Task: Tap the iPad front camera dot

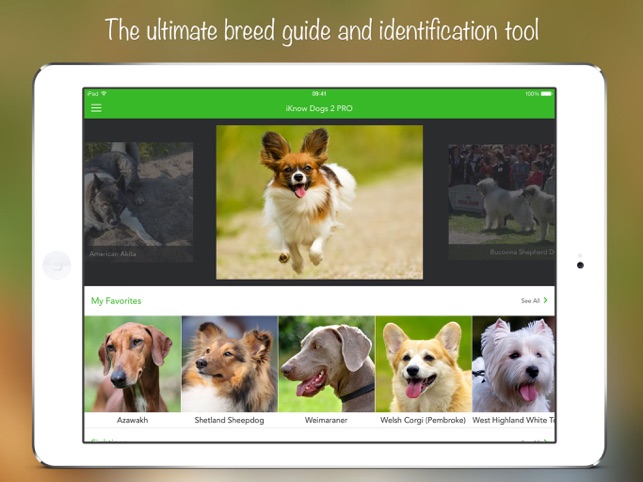Action: point(580,265)
